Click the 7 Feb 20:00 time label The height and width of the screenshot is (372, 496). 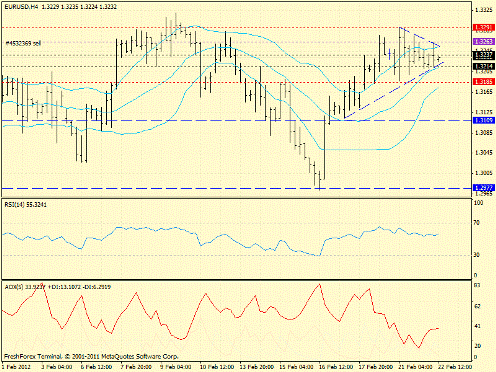(137, 367)
